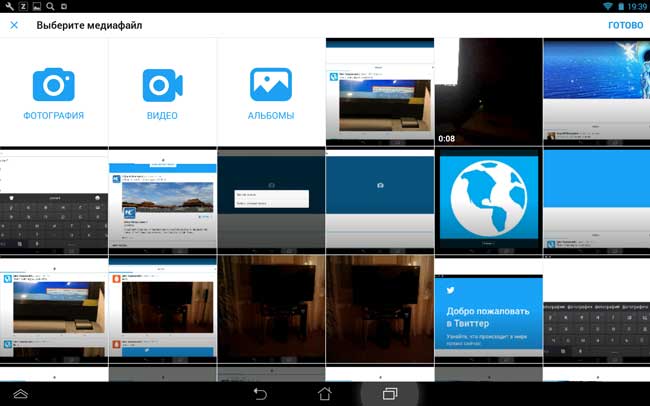The image size is (650, 406).
Task: Tap the camera icon for Фотография
Action: [x=54, y=86]
